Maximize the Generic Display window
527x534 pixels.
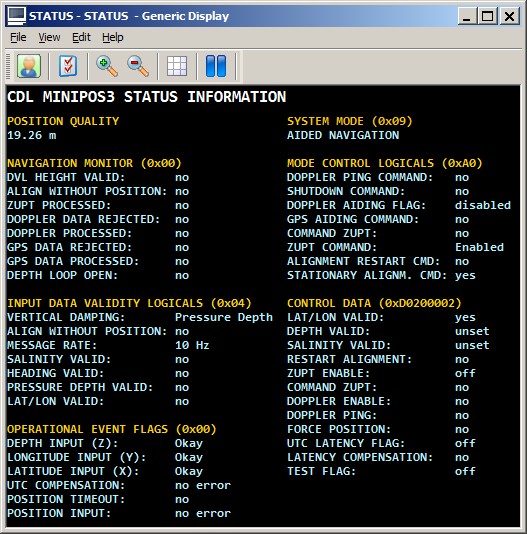tap(487, 16)
